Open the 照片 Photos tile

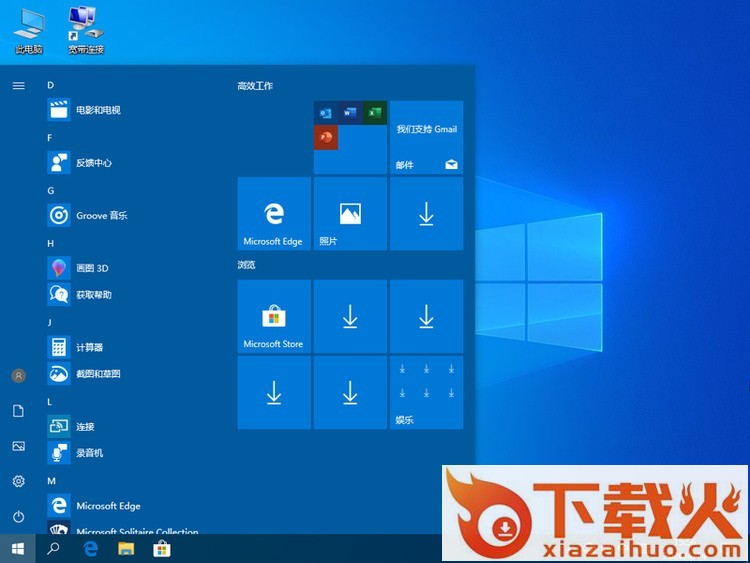pyautogui.click(x=350, y=214)
